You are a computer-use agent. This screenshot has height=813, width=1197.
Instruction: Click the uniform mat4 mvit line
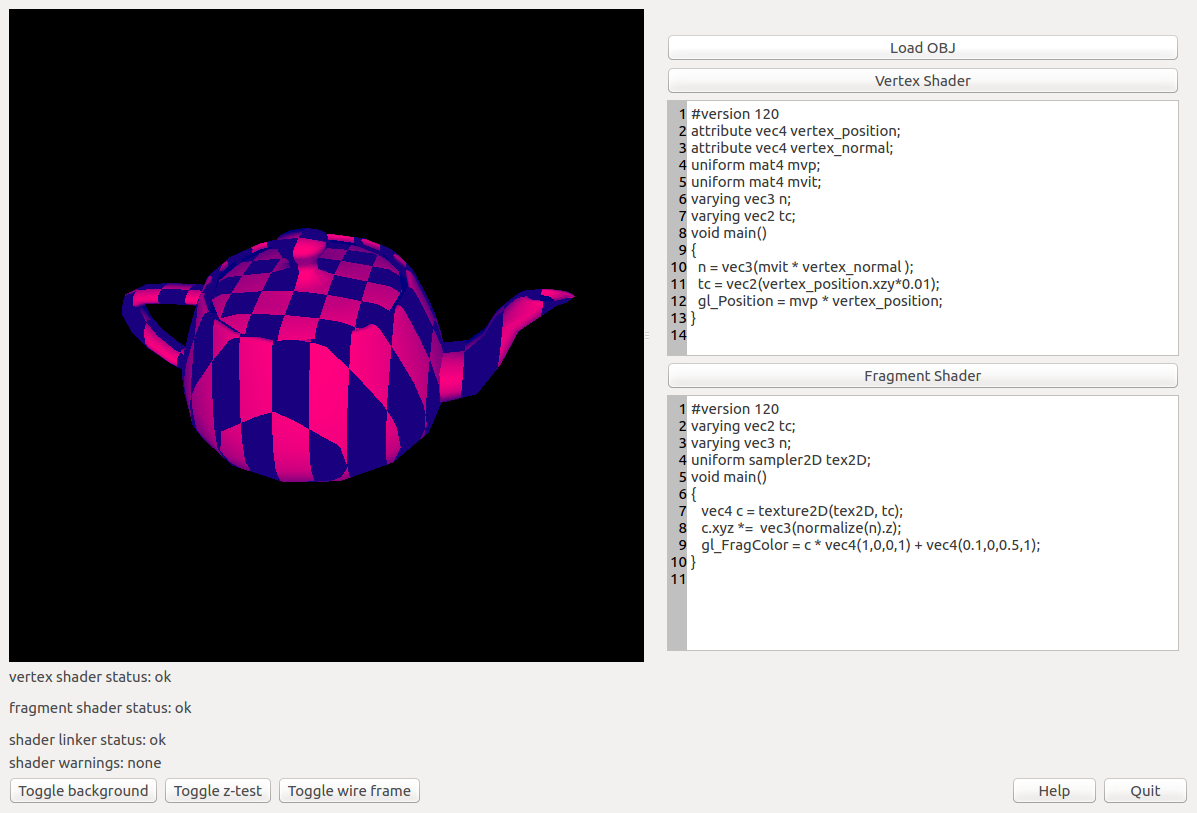pyautogui.click(x=755, y=182)
